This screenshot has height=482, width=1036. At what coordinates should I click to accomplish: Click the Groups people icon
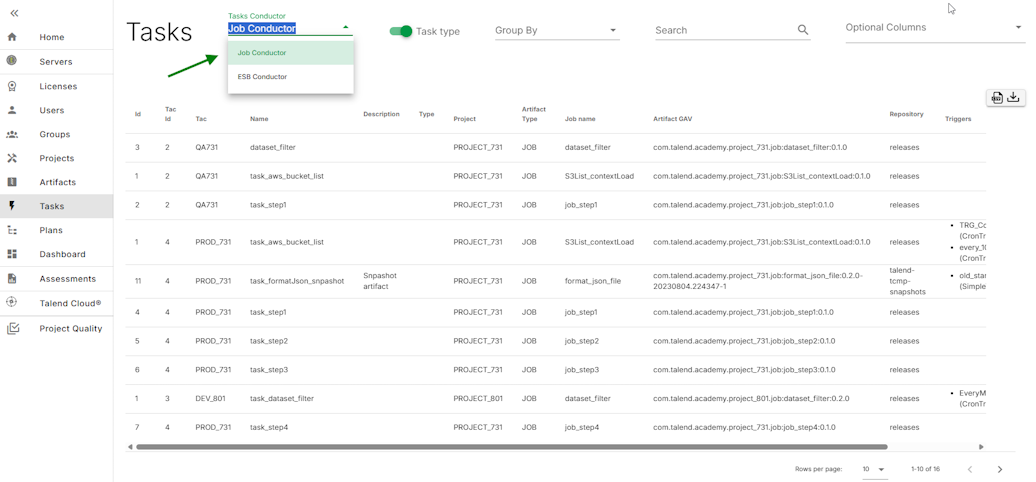click(x=12, y=134)
